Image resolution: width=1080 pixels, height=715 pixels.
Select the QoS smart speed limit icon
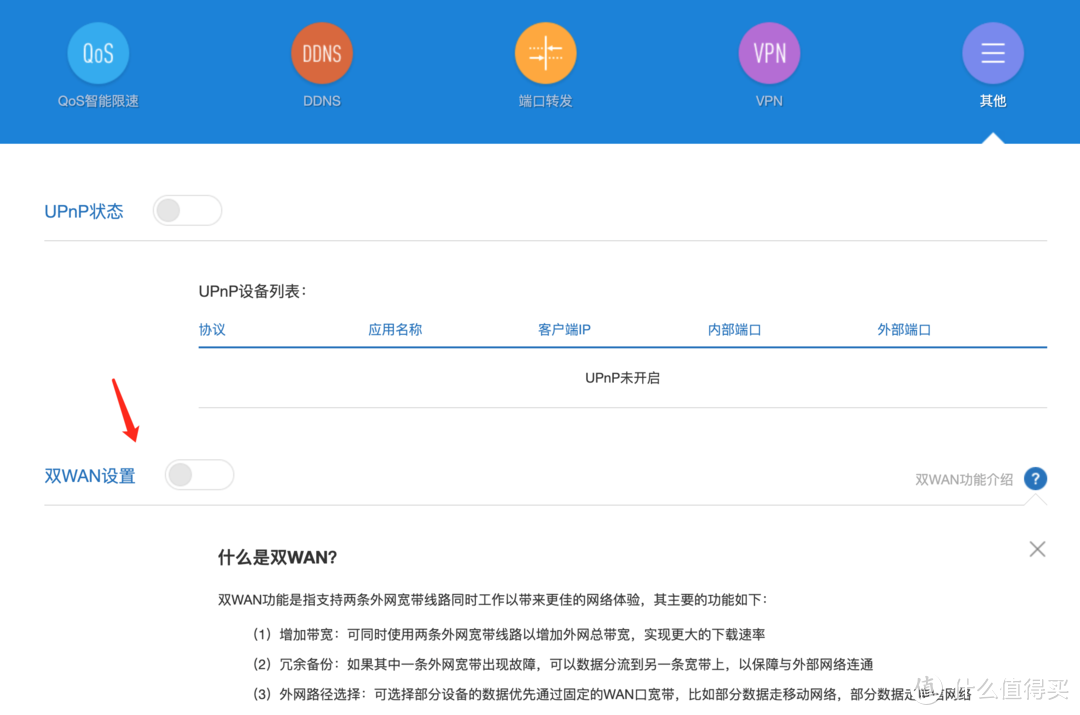tap(97, 52)
